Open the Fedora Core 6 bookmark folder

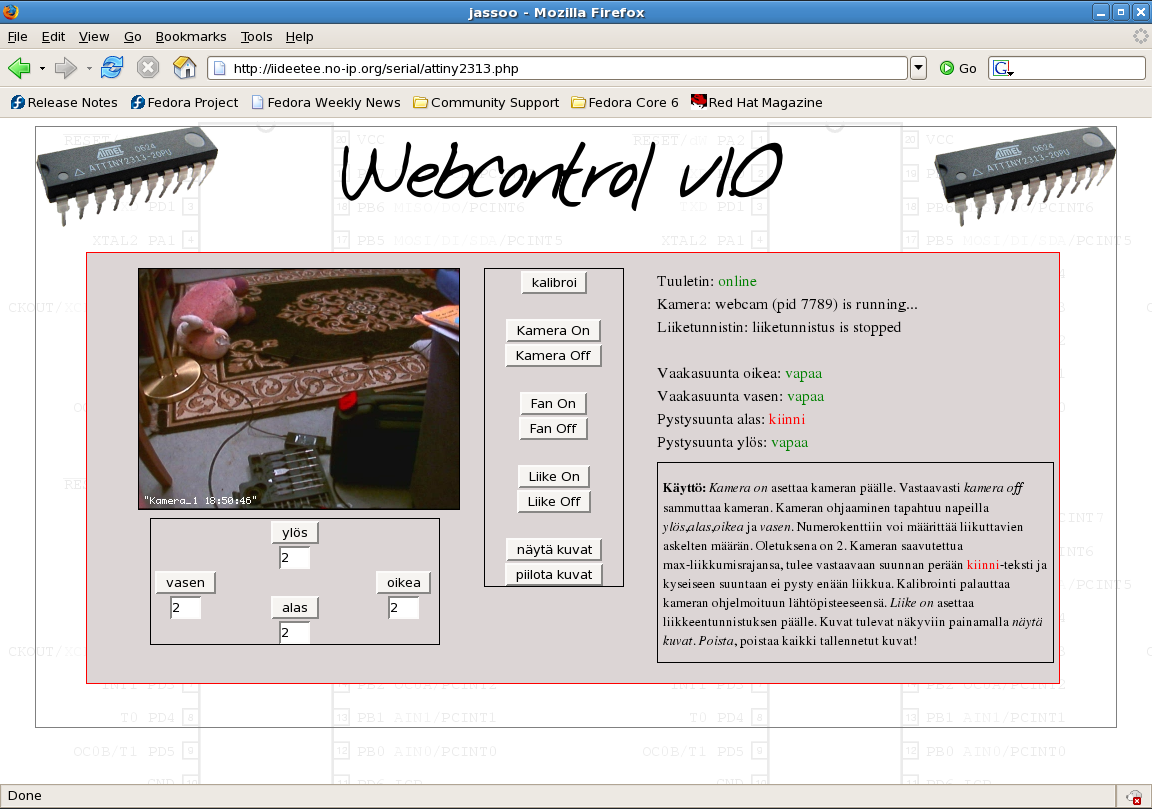[x=625, y=102]
